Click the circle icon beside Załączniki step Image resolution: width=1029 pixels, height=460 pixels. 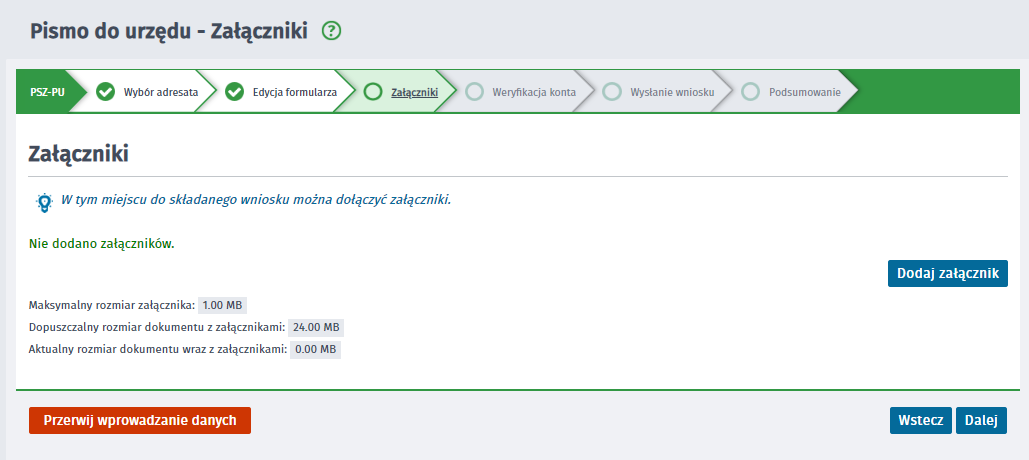tap(373, 92)
